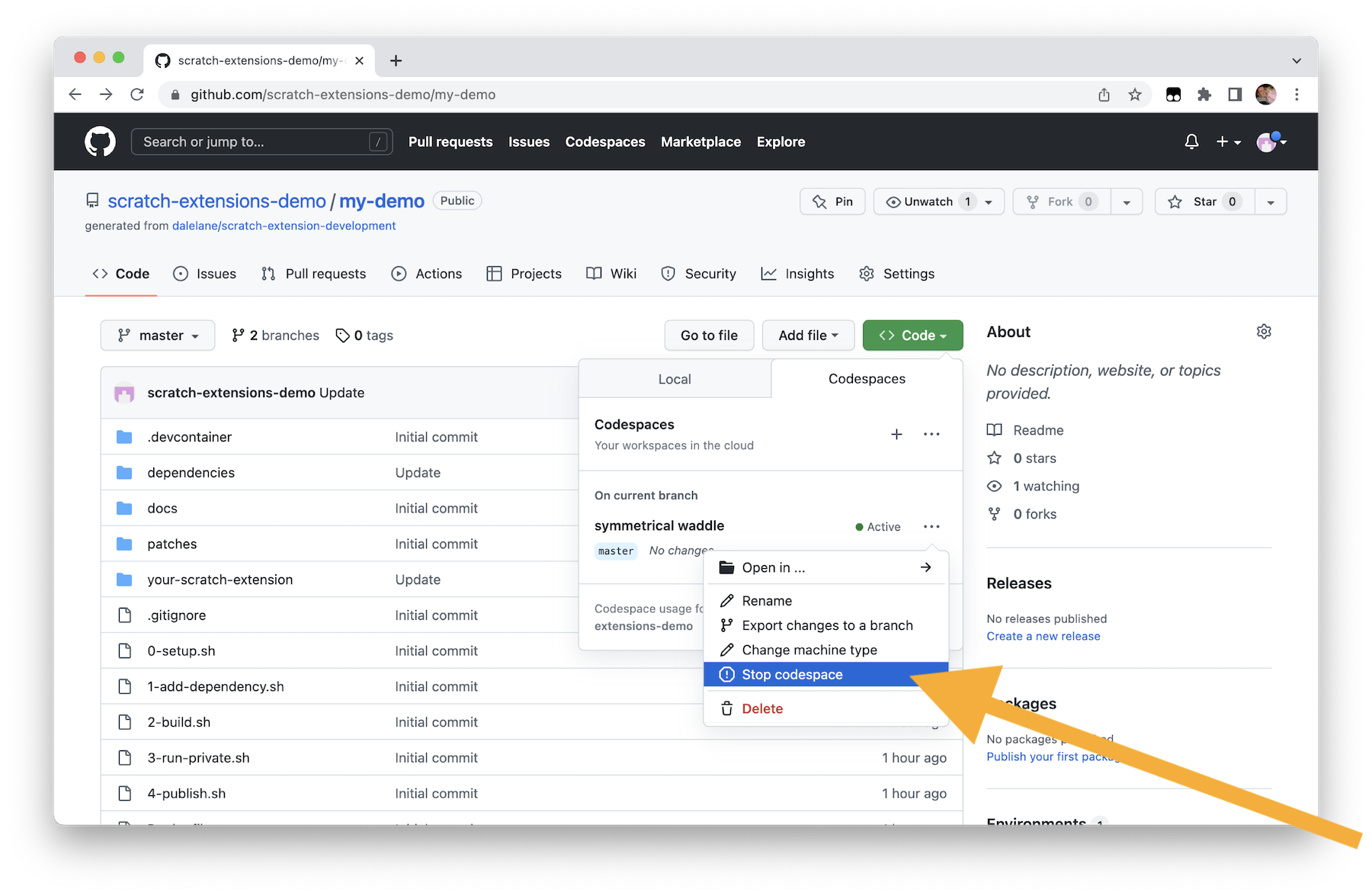Choose Delete in the codespace menu
This screenshot has width=1372, height=896.
pyautogui.click(x=762, y=708)
